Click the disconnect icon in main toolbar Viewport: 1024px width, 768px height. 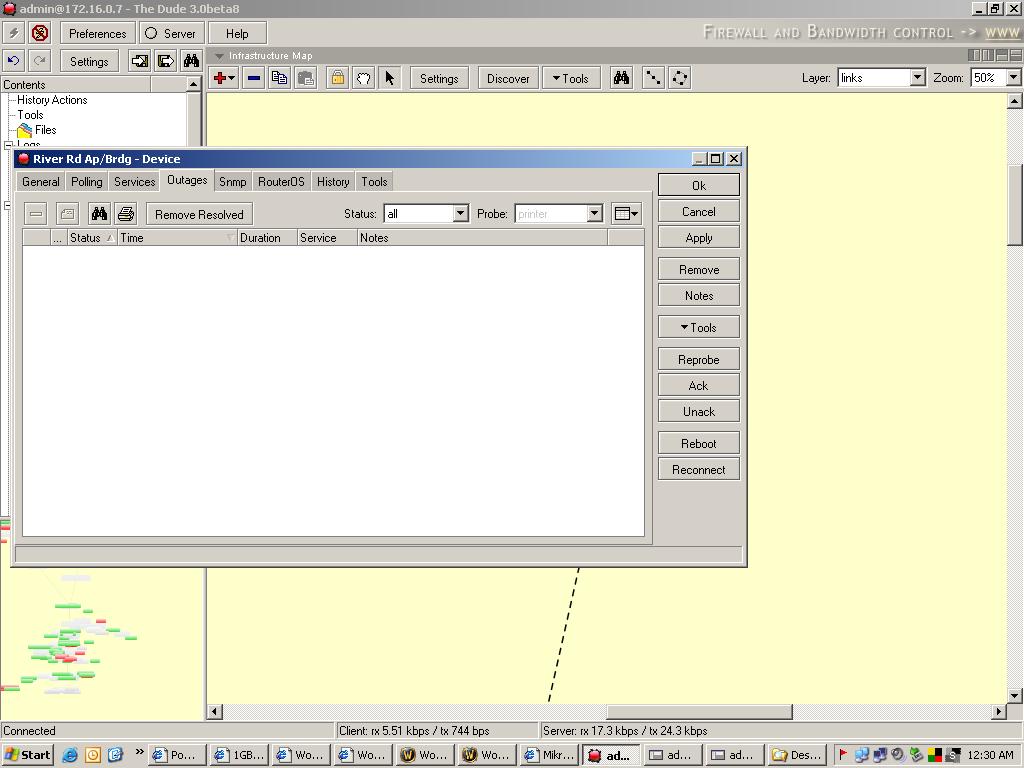39,33
